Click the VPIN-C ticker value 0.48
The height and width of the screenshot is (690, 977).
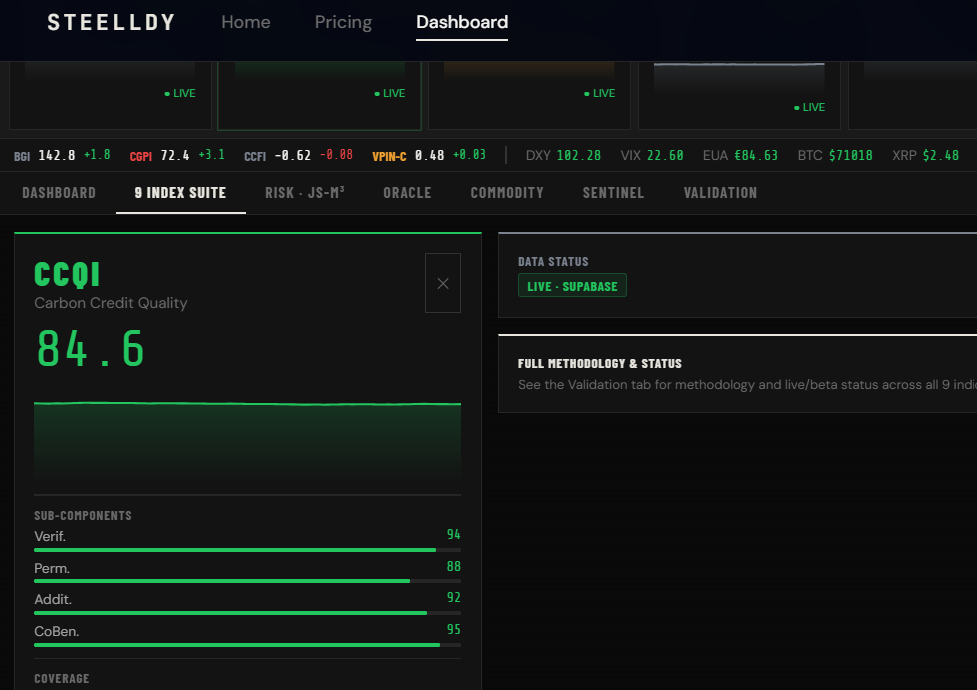(429, 155)
